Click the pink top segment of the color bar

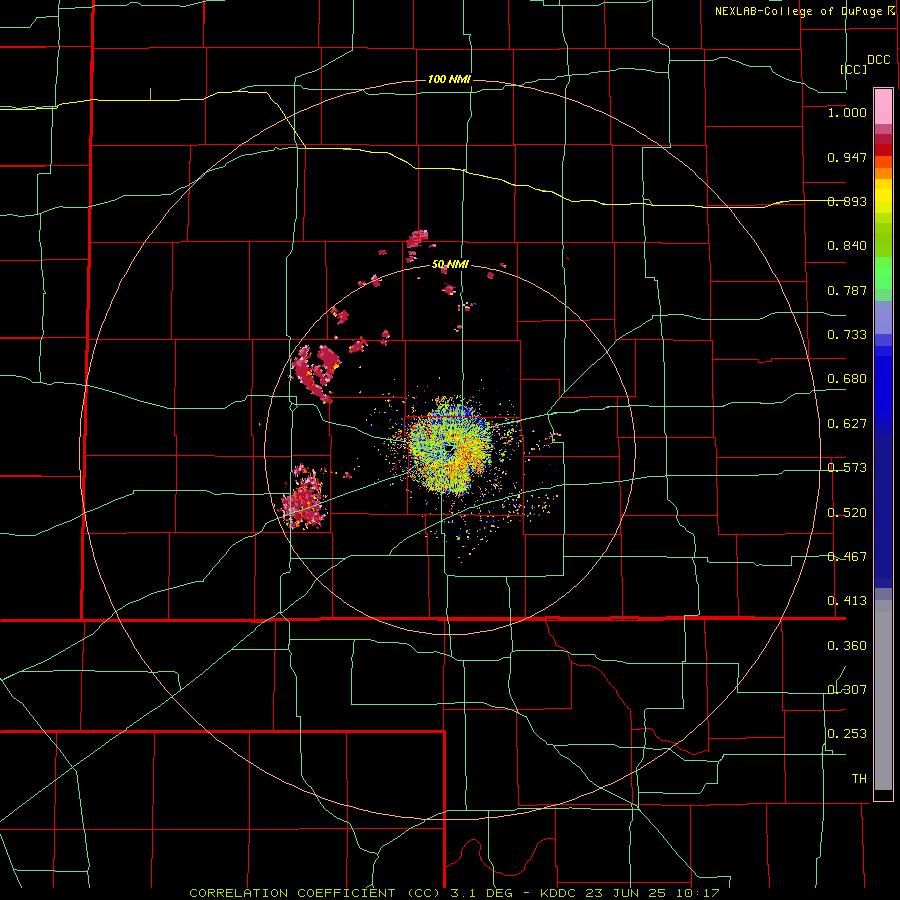coord(883,107)
